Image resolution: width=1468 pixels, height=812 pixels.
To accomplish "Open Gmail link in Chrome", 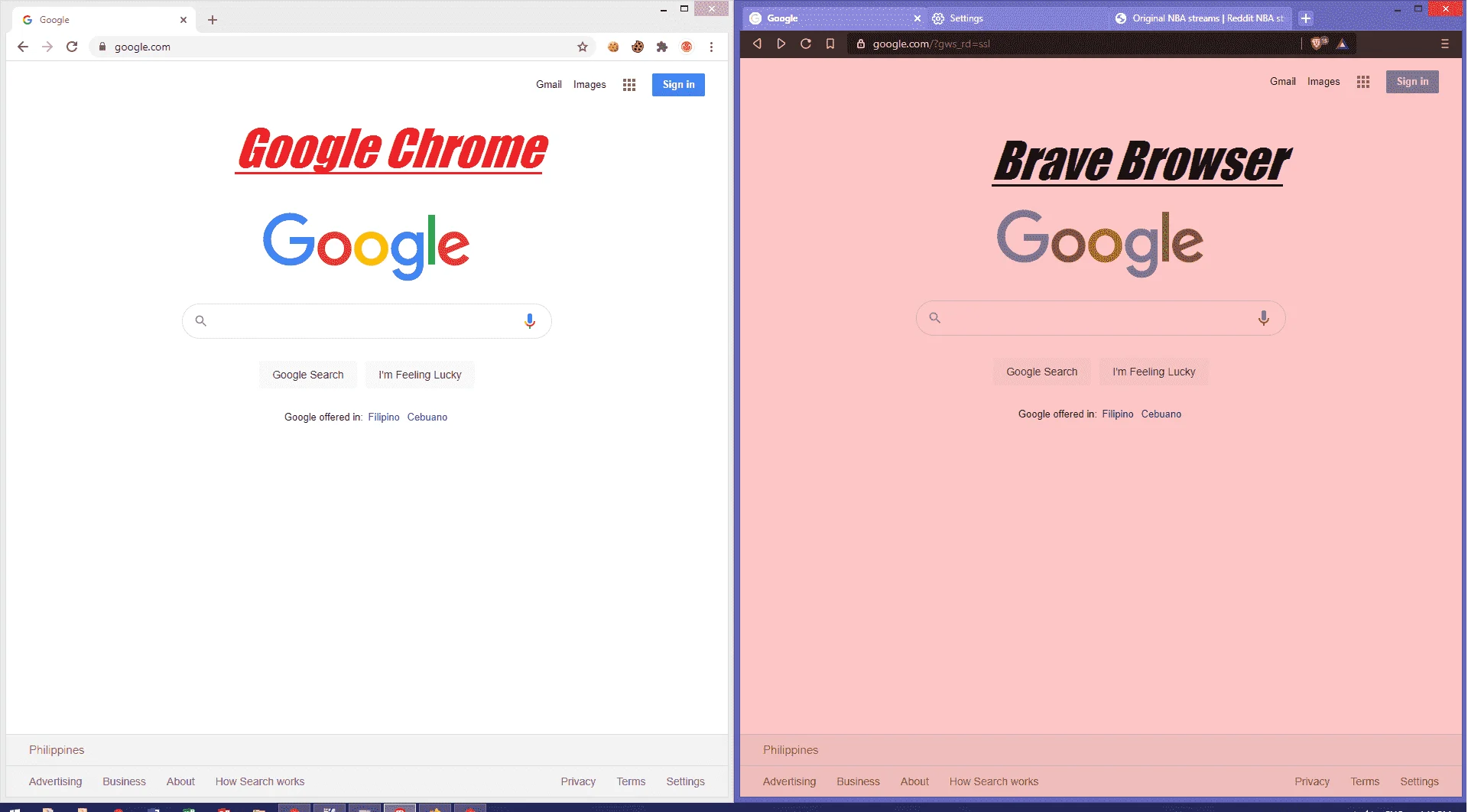I will tap(549, 85).
